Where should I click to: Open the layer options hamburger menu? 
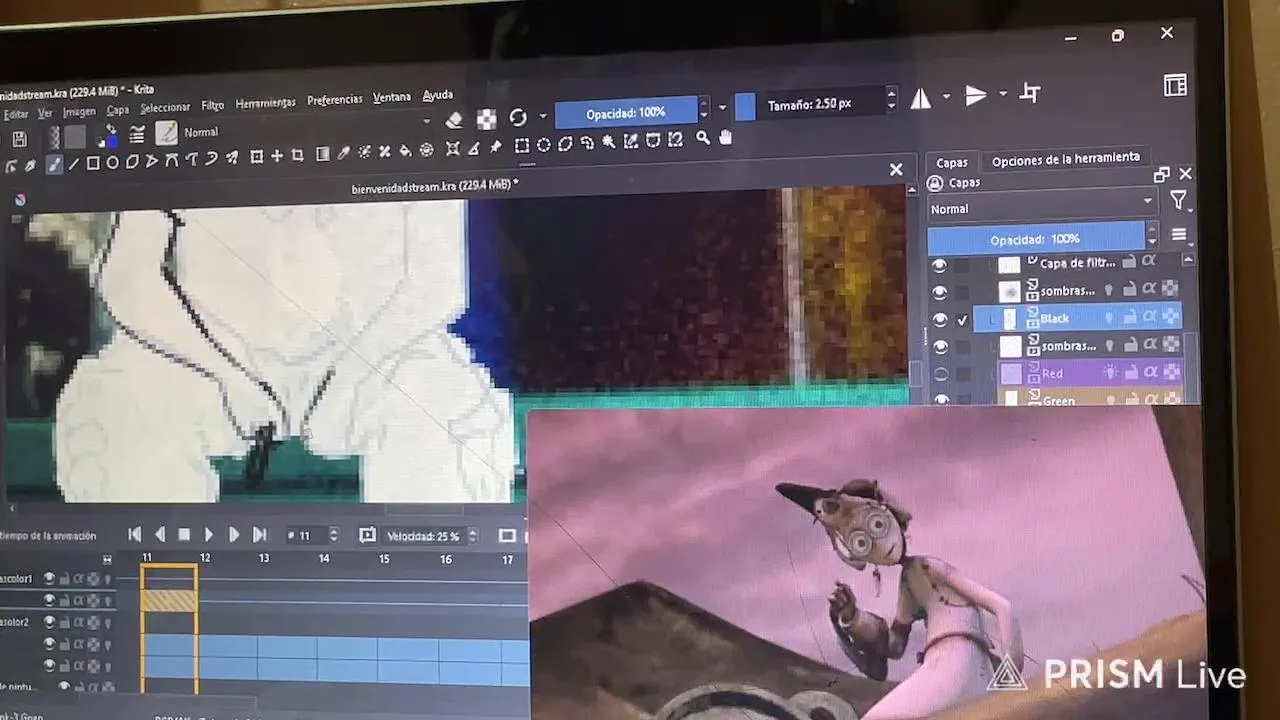tap(1179, 236)
